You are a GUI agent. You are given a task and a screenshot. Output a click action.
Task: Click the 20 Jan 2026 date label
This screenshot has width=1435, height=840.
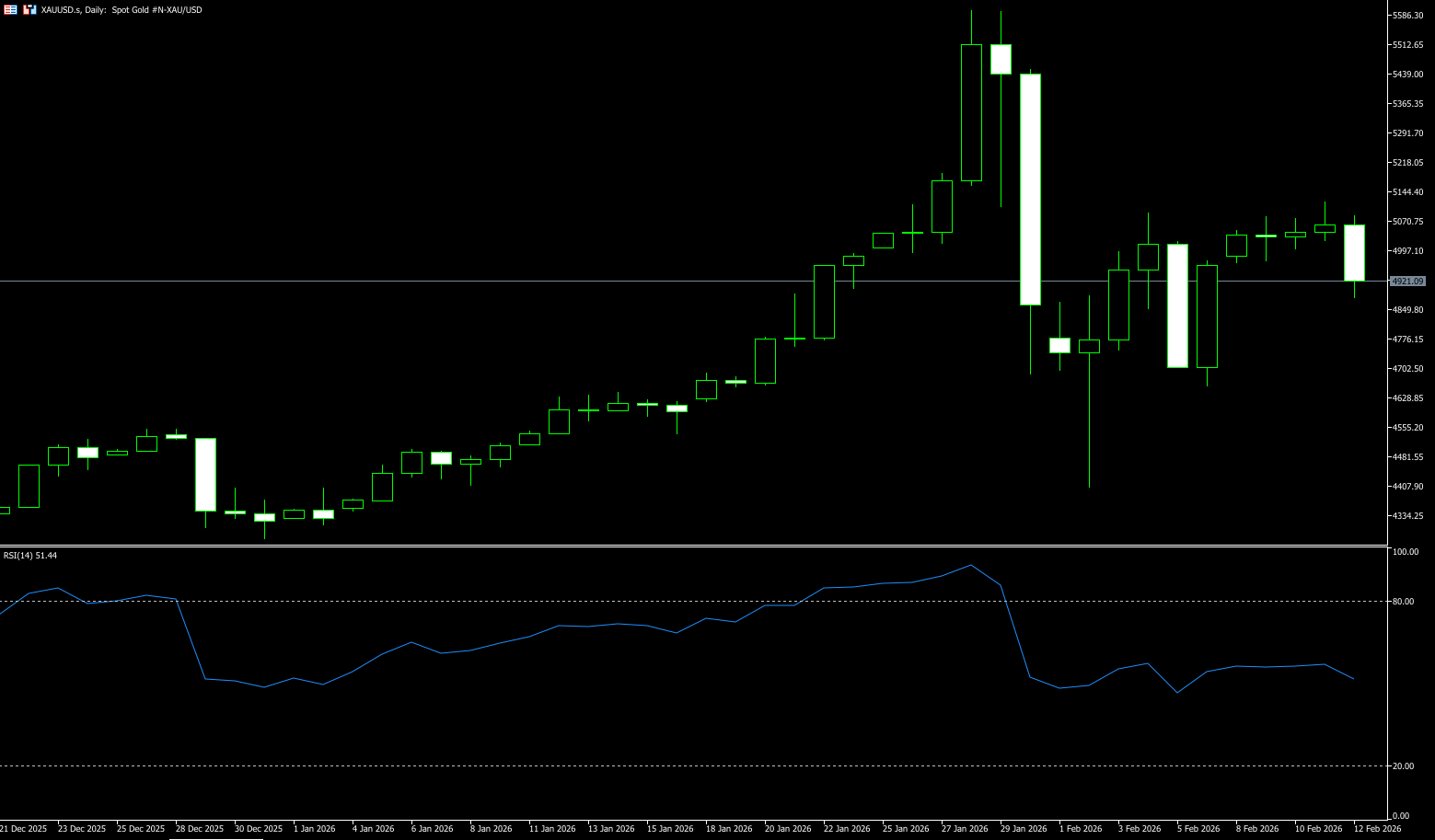pyautogui.click(x=788, y=829)
